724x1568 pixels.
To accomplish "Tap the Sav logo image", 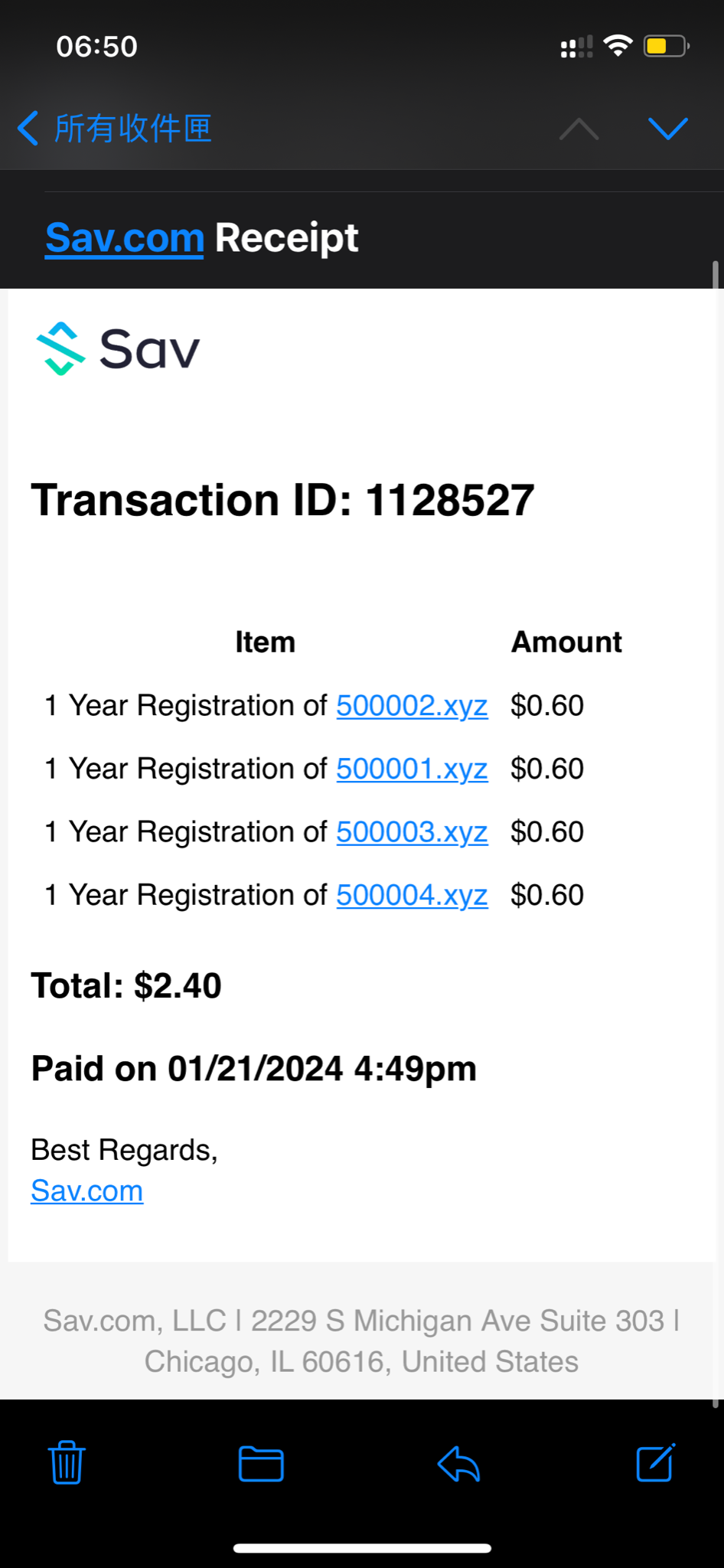I will 119,349.
